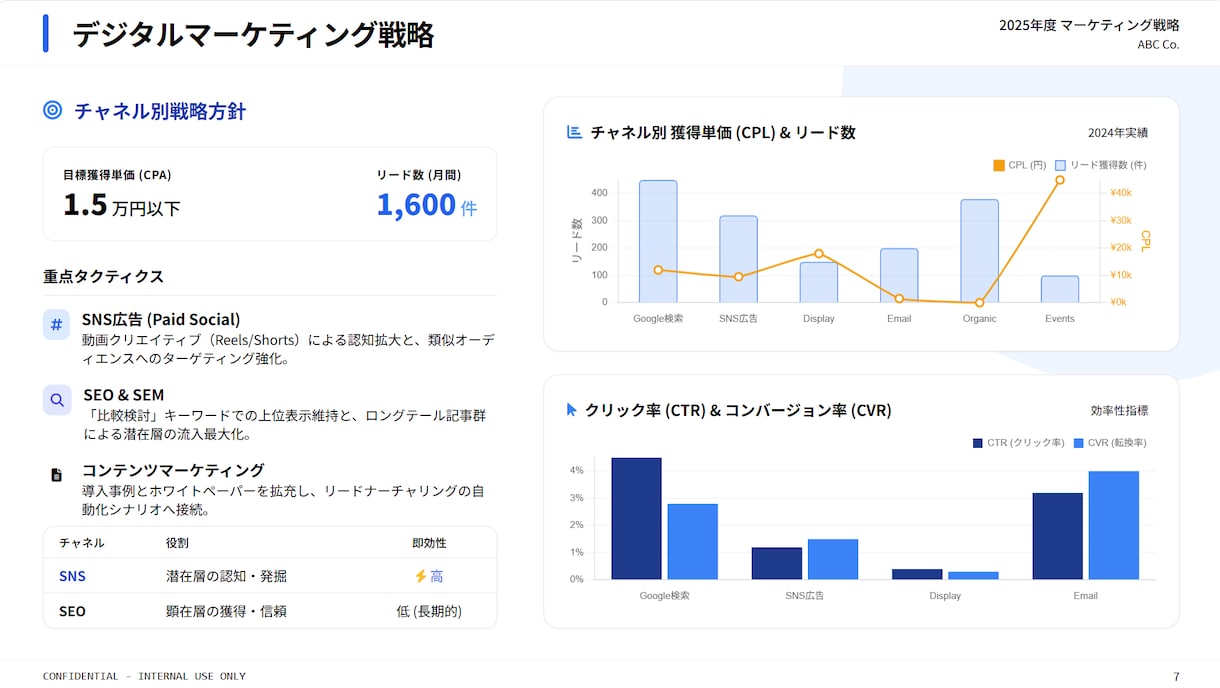1220x688 pixels.
Task: Click the ¥40k axis label
Action: (1120, 193)
